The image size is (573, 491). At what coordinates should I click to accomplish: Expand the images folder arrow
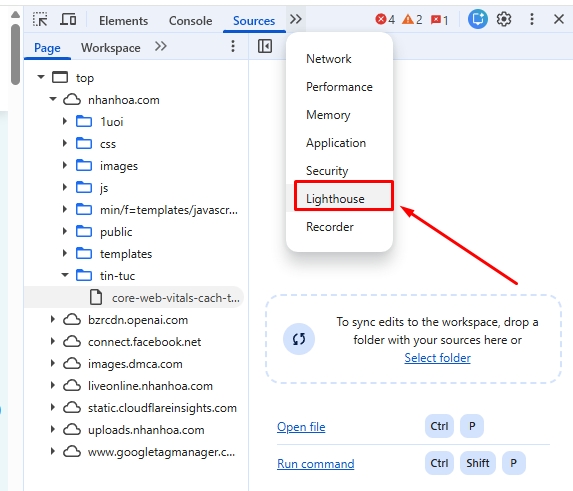[x=65, y=165]
